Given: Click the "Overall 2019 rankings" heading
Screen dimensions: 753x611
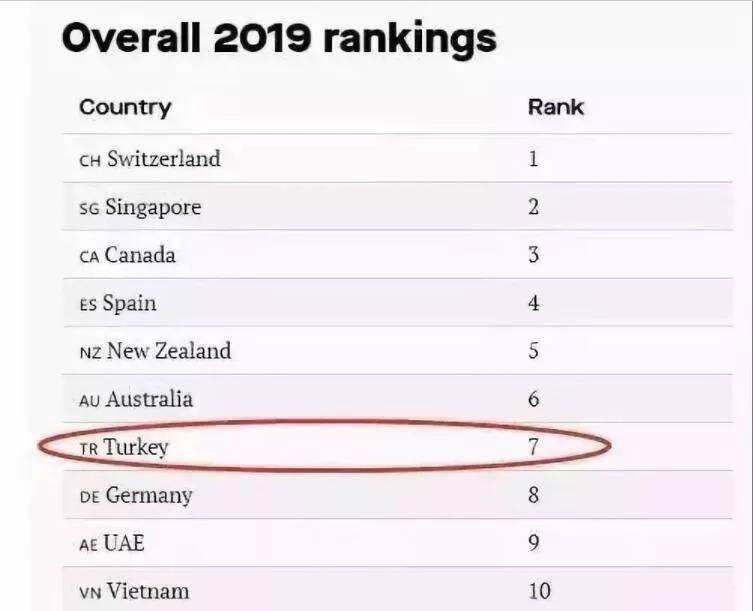Looking at the screenshot, I should (279, 38).
